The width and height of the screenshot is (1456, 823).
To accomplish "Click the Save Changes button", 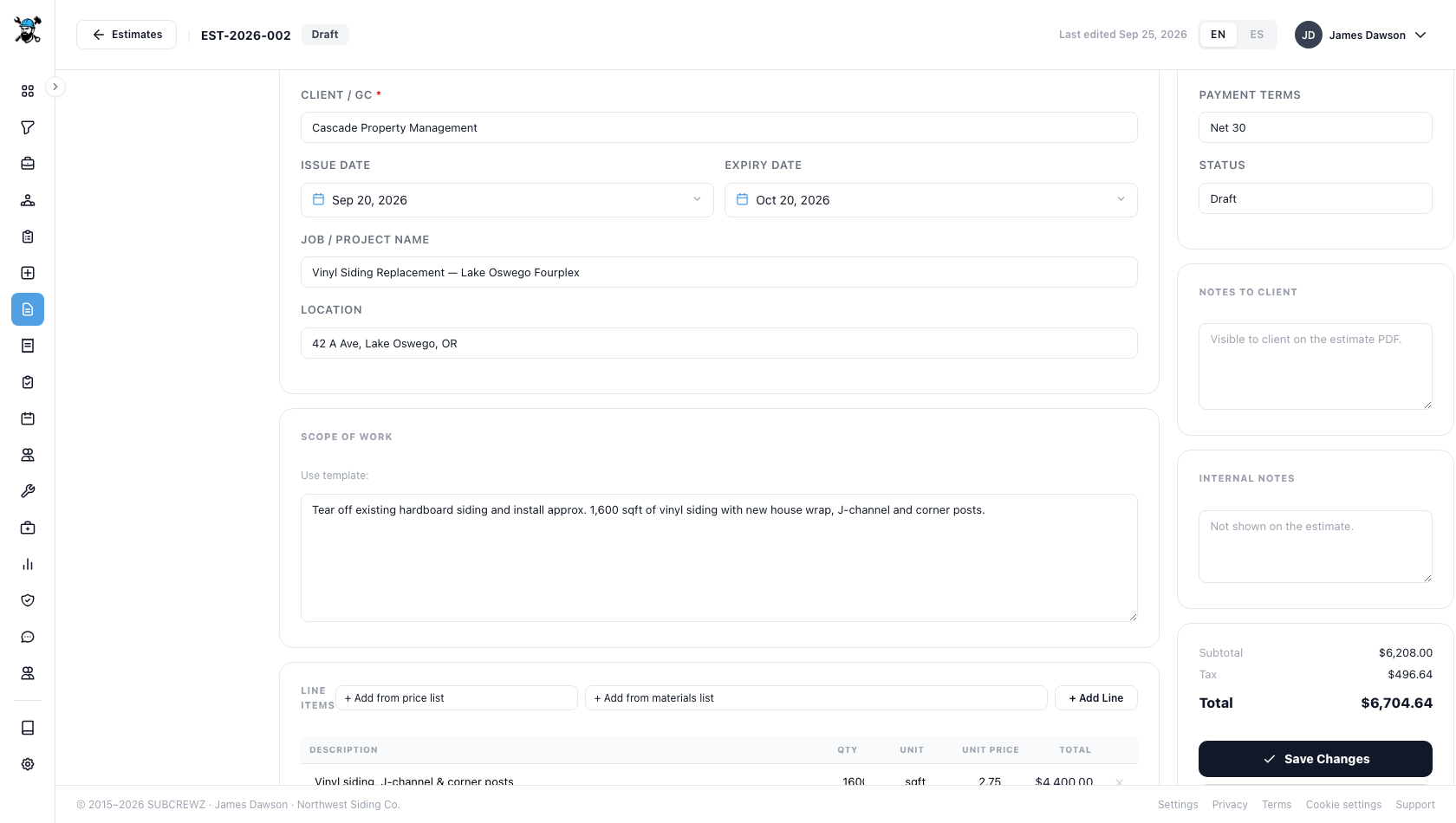I will 1316,759.
